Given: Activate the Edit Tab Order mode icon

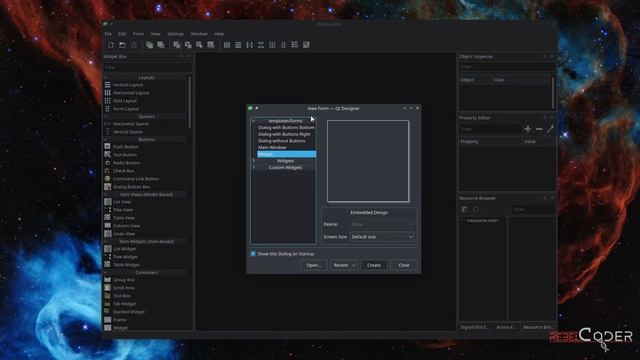Looking at the screenshot, I should click(x=211, y=45).
